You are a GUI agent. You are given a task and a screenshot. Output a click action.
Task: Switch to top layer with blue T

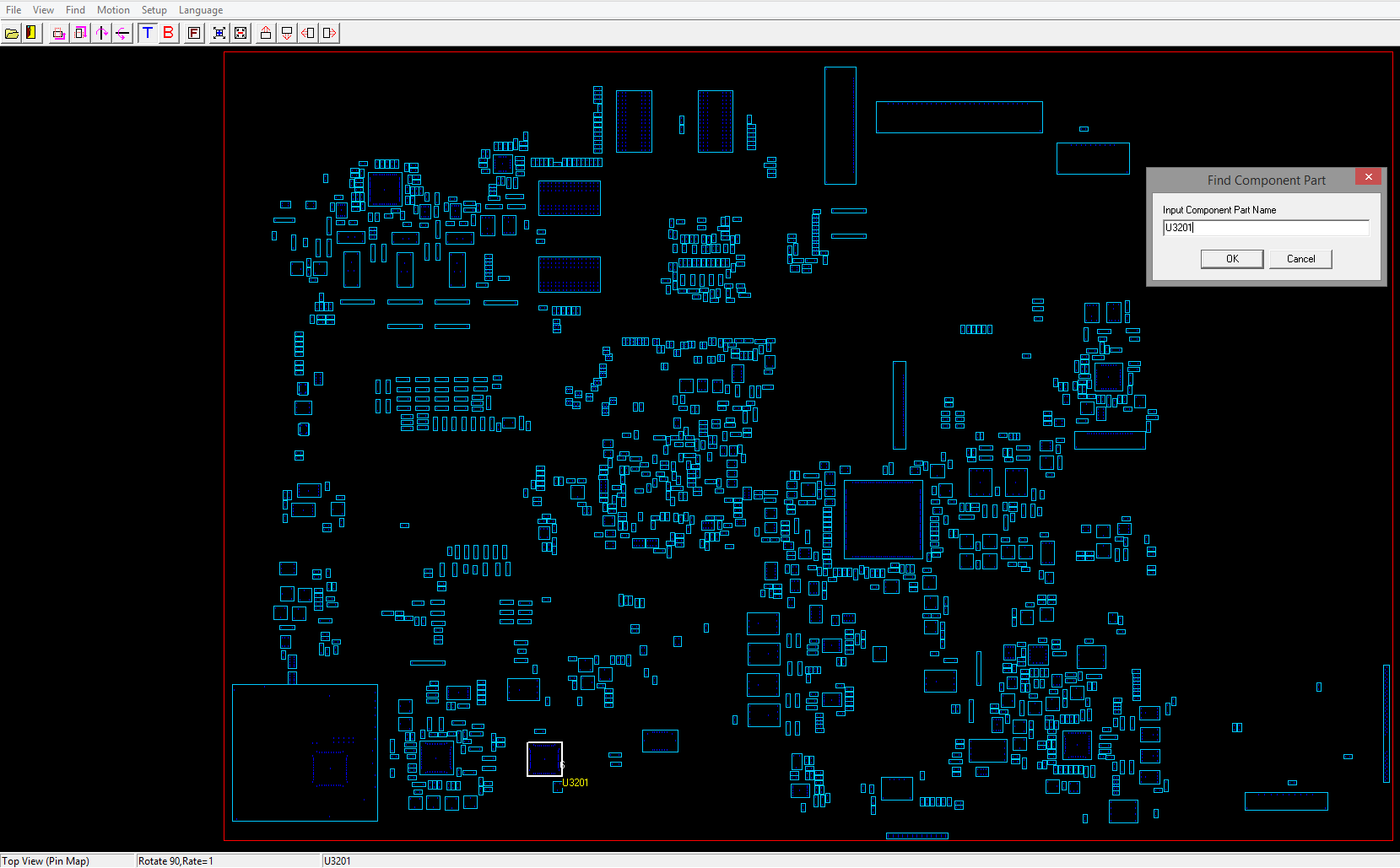click(148, 33)
